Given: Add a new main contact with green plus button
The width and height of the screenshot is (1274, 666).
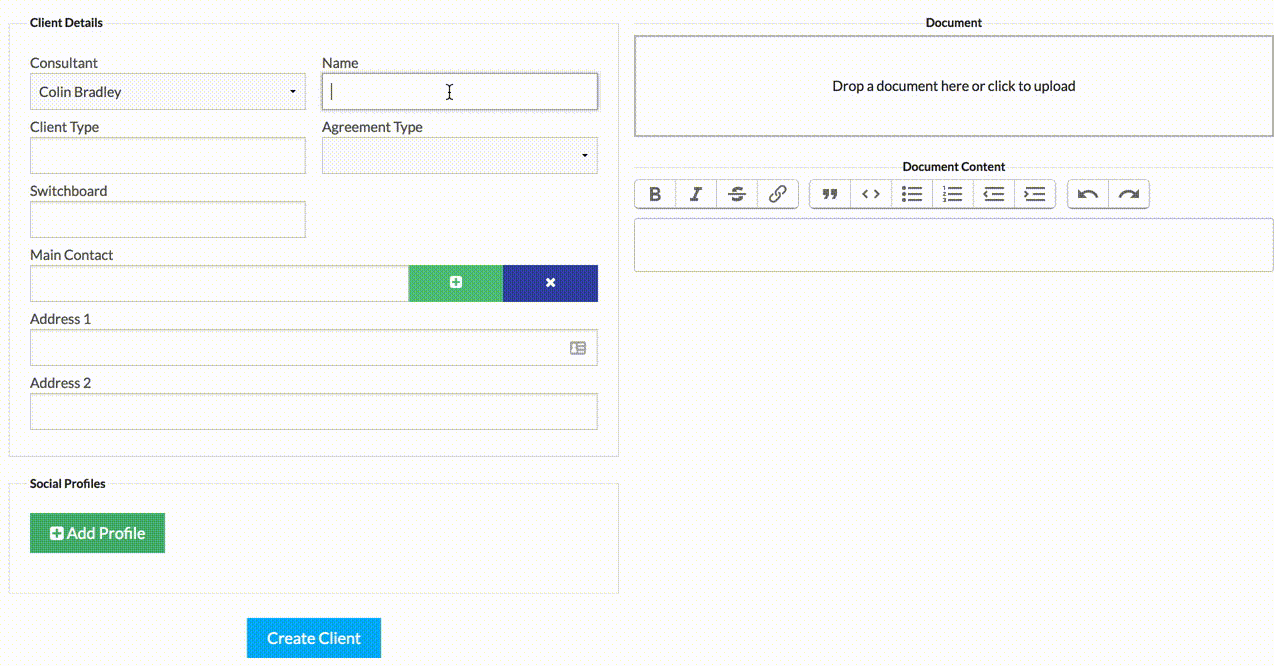Looking at the screenshot, I should pos(456,283).
